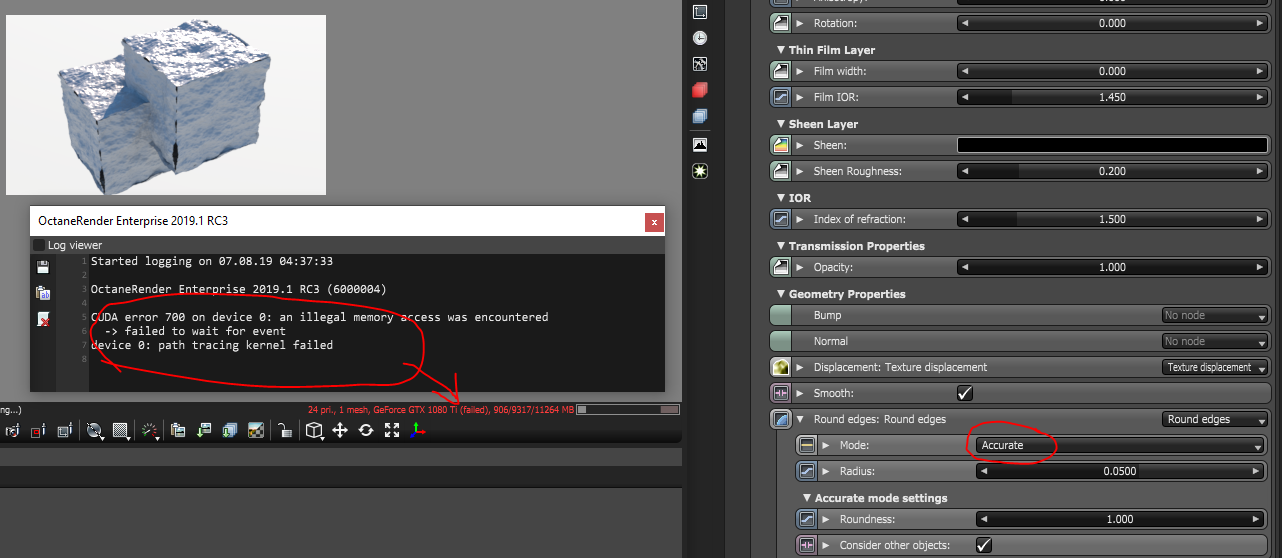Click the mountain image icon in the sidebar
This screenshot has height=558, width=1282.
click(700, 144)
